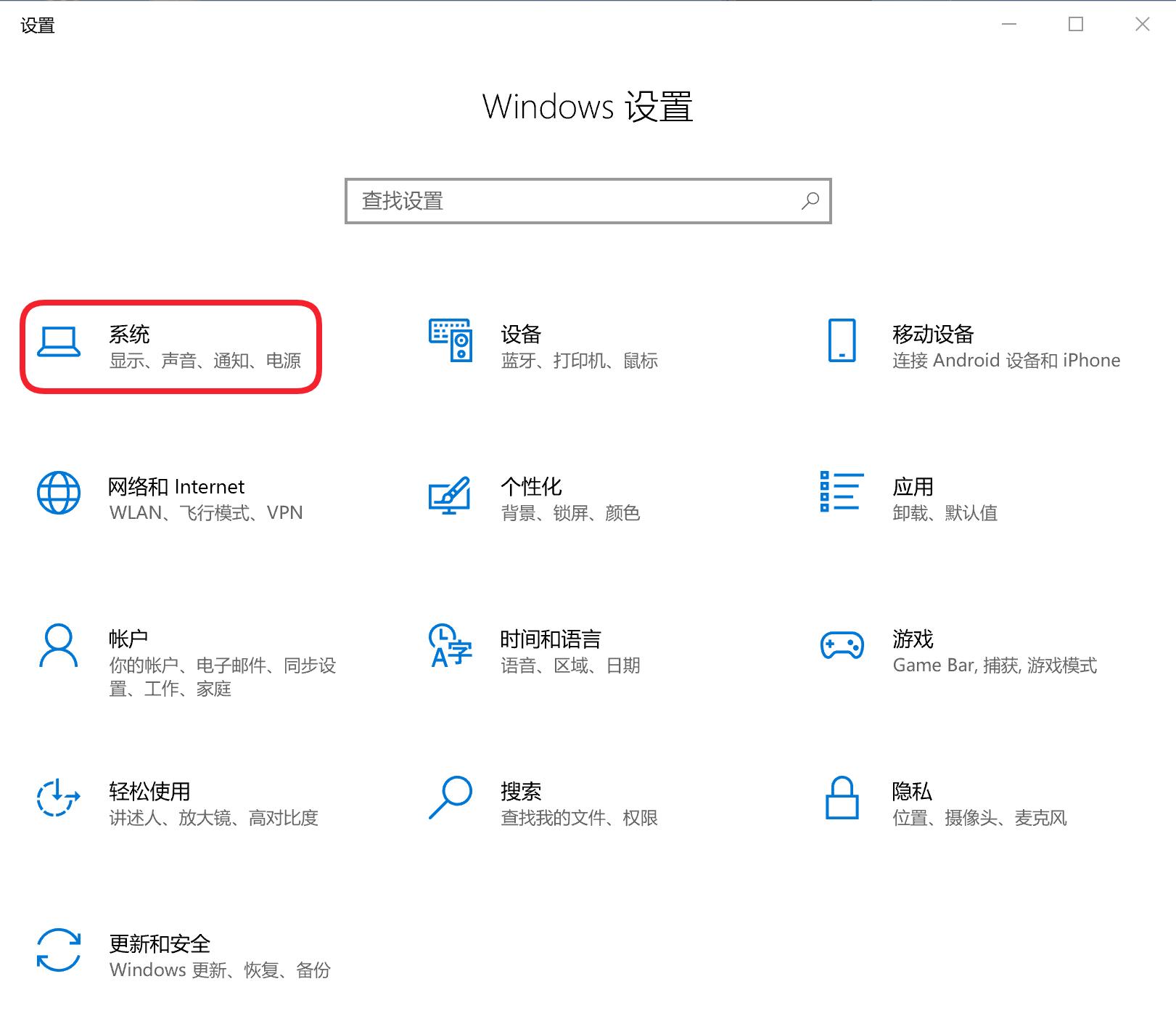This screenshot has height=1016, width=1176.
Task: Click 蓝牙、打印机、鼠标 subtitle text
Action: 578,361
